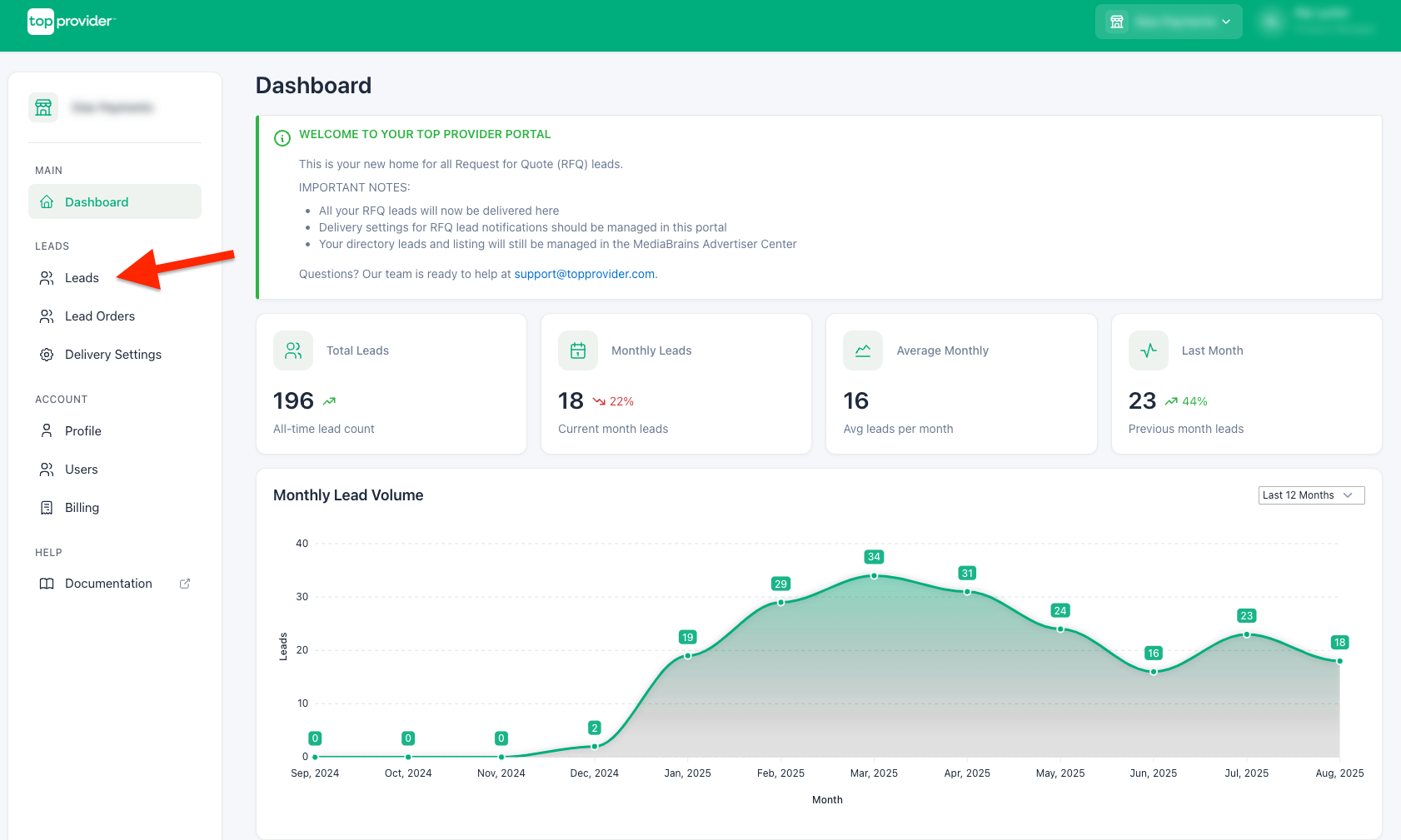Click the Mar 2025 data point labeled 34
Viewport: 1401px width, 840px height.
[x=874, y=575]
